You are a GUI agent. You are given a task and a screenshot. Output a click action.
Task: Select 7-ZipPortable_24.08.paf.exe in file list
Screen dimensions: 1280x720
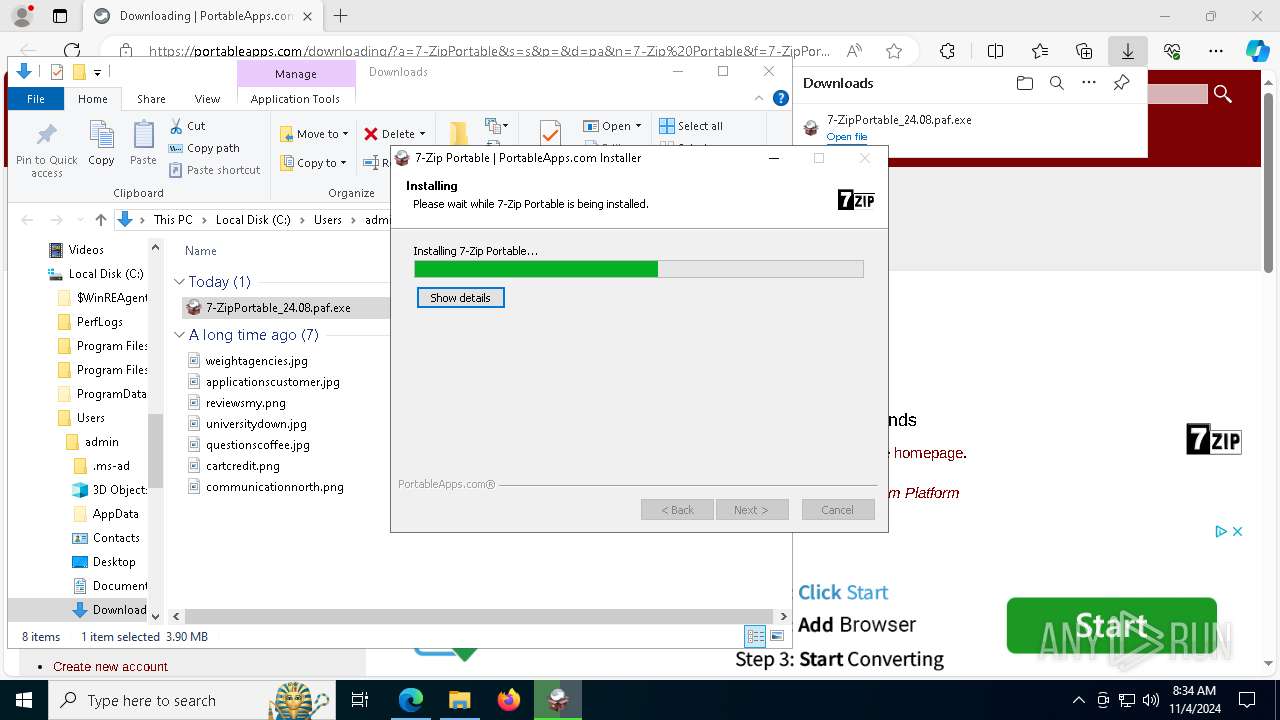coord(278,308)
